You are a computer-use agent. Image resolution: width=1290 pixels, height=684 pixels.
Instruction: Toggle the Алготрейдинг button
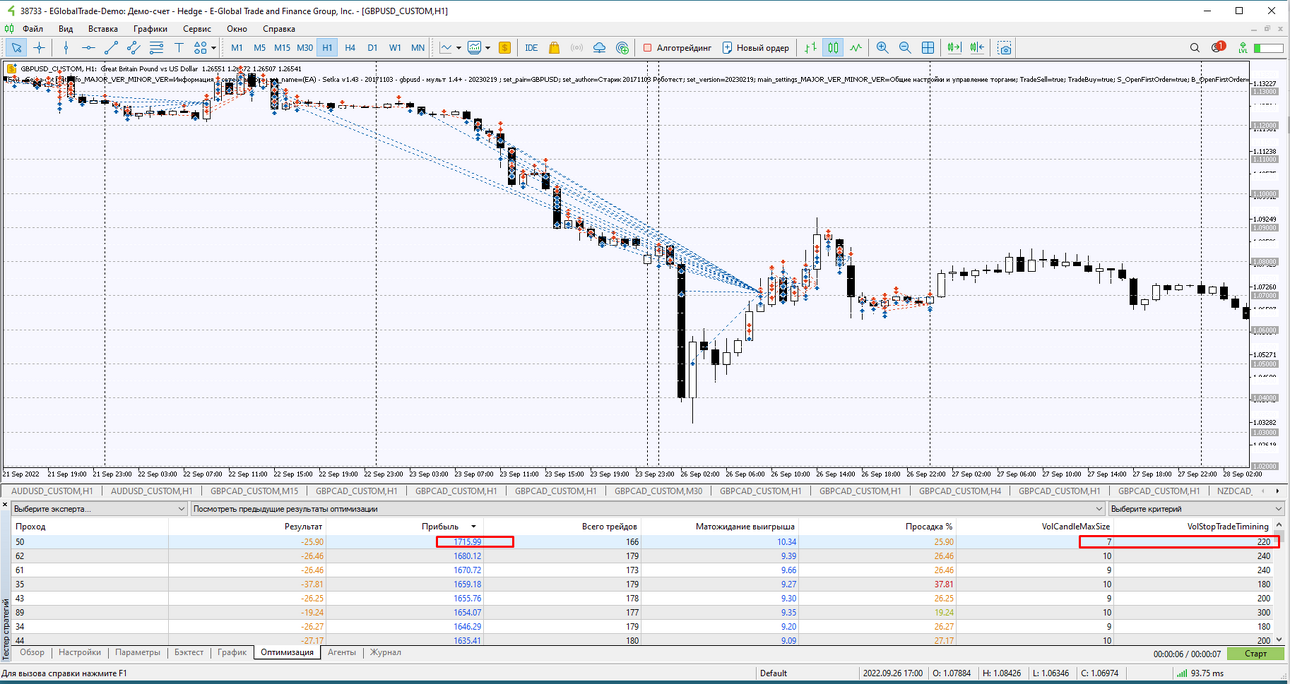(677, 47)
